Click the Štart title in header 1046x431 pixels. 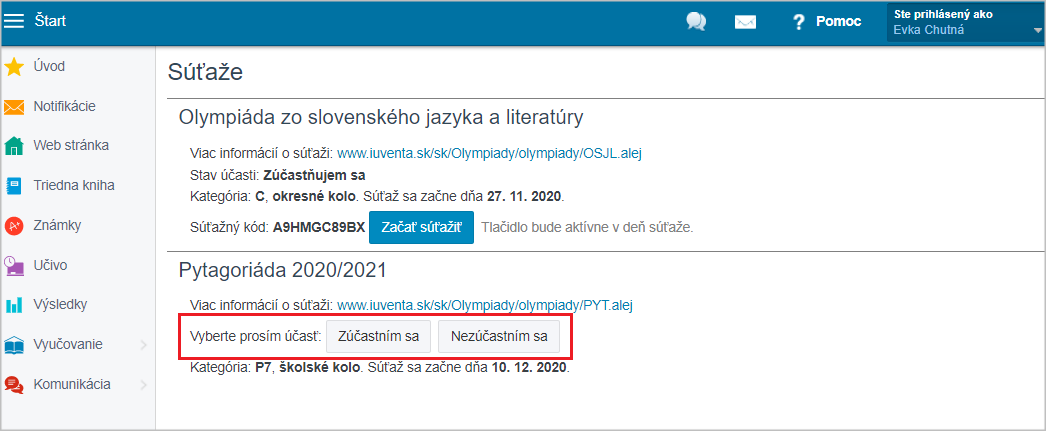coord(50,21)
